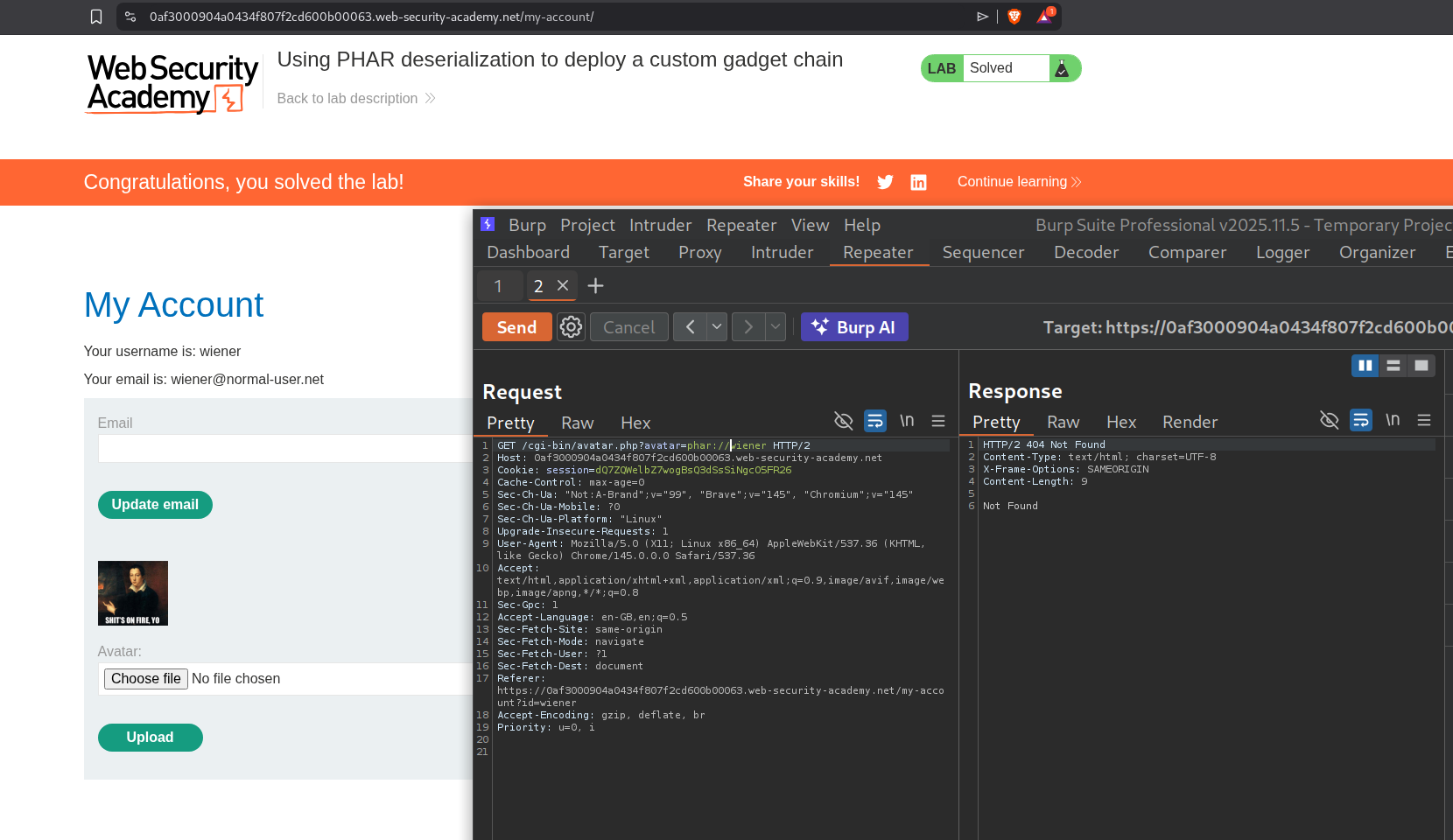Image resolution: width=1453 pixels, height=840 pixels.
Task: Bookmark this page icon
Action: point(96,17)
